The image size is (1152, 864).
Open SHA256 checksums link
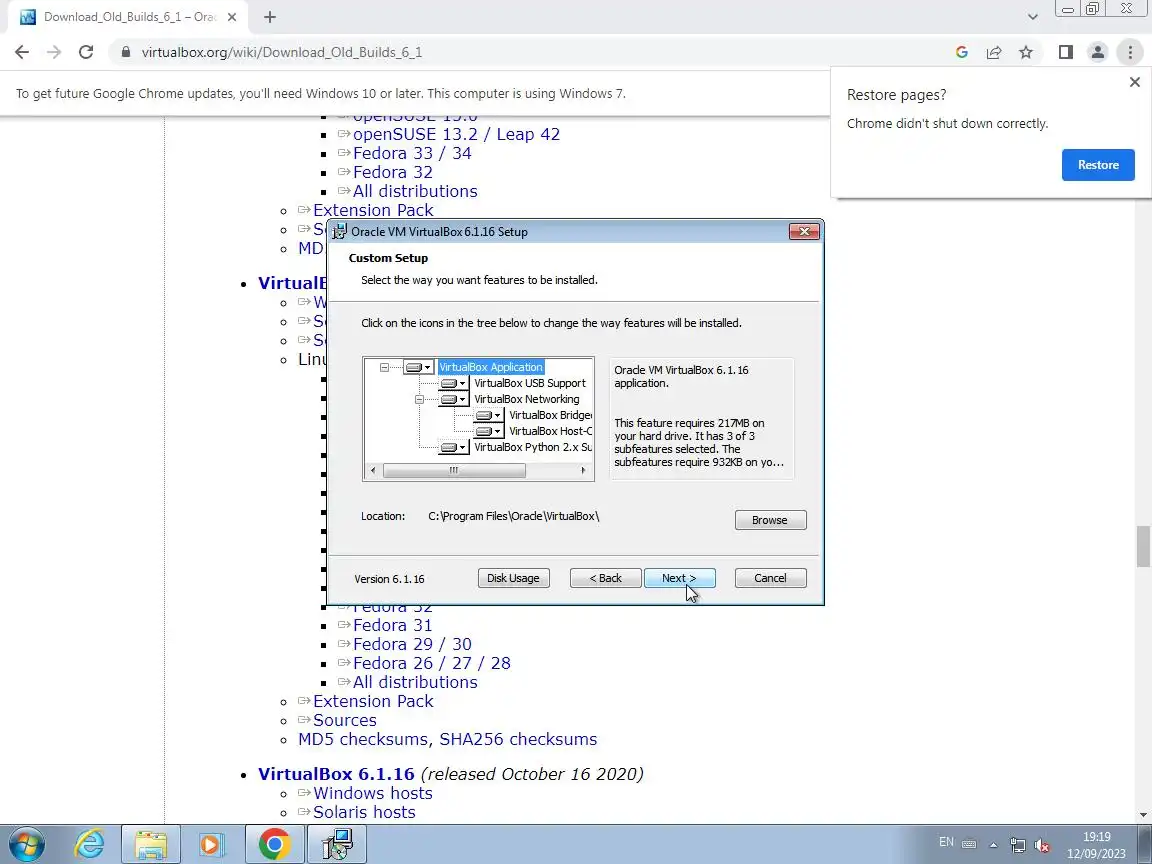519,740
